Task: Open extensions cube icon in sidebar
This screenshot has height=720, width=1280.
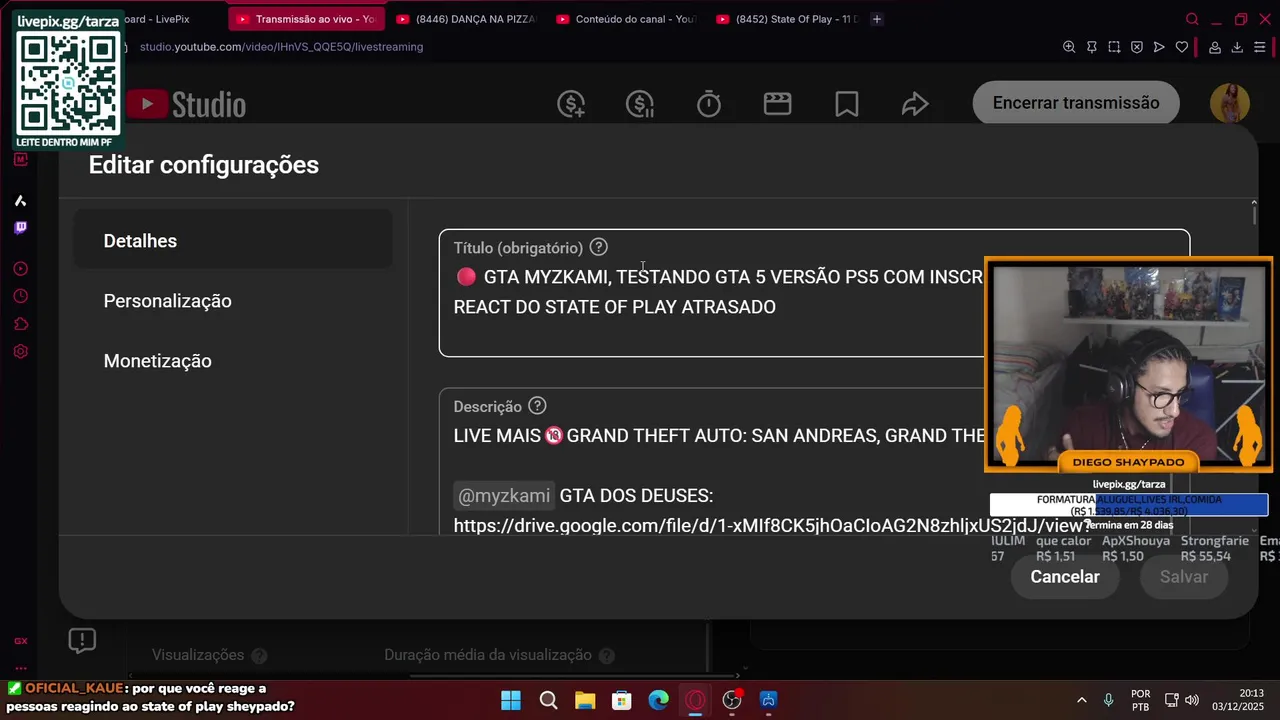Action: pyautogui.click(x=21, y=324)
